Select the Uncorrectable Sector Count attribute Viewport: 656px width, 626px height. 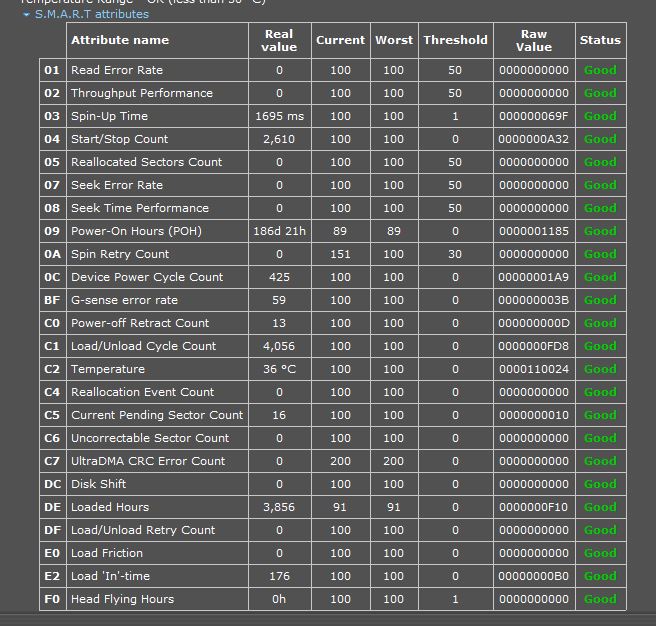[x=150, y=438]
